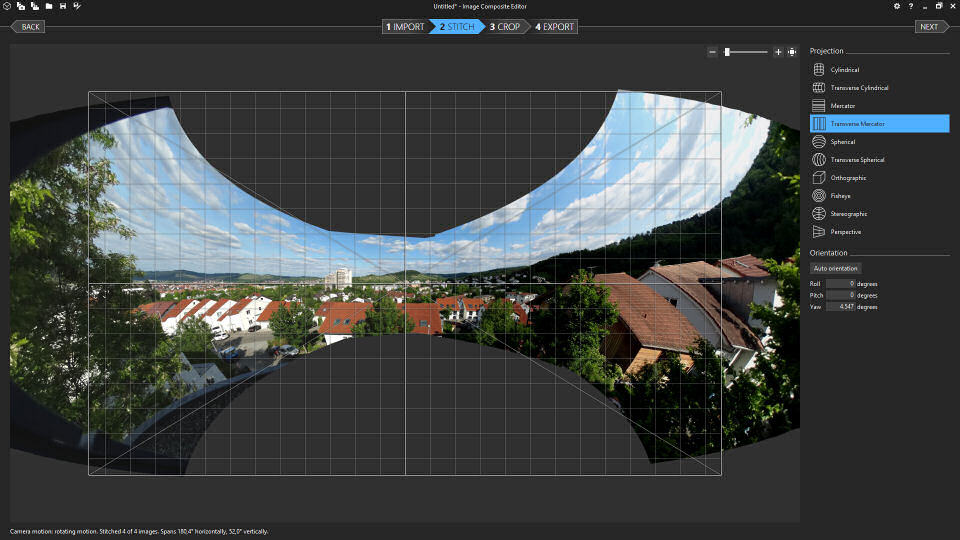Click the zoom in plus icon
The image size is (960, 540).
pos(778,52)
